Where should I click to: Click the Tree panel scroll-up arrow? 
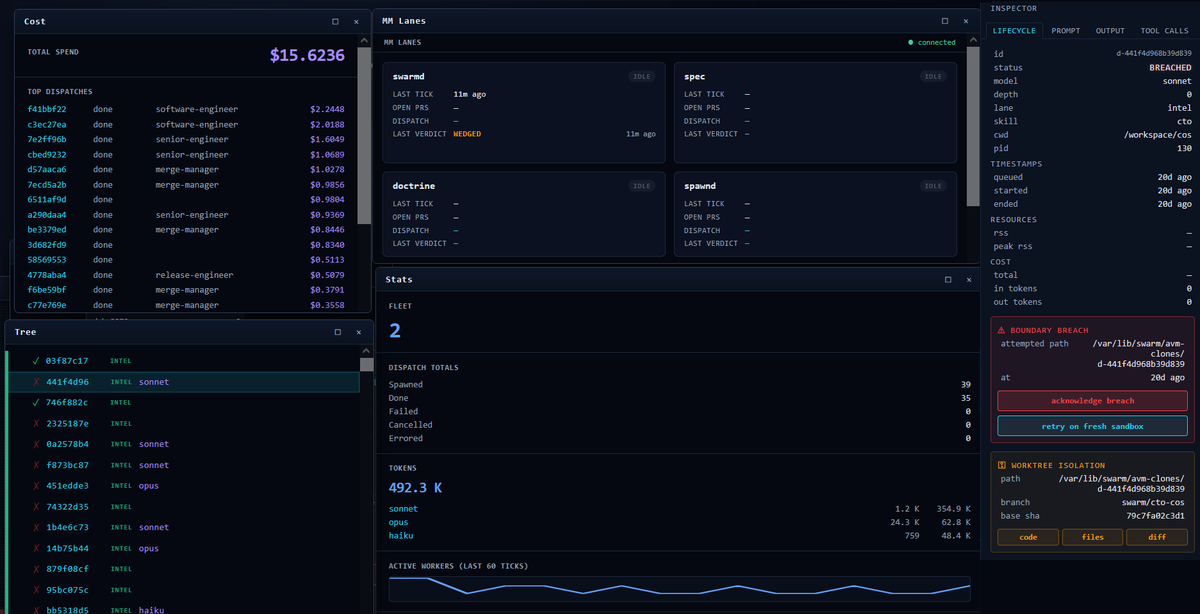pos(366,352)
